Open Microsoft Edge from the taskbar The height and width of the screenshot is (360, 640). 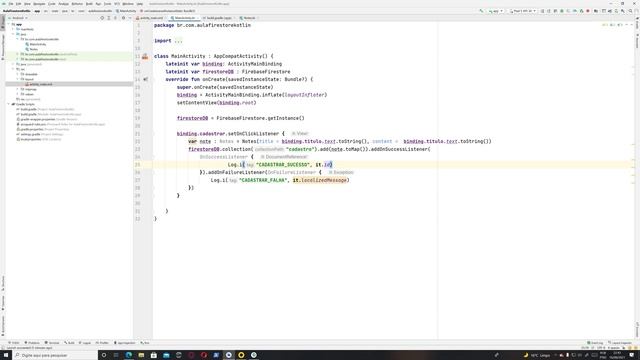129,355
